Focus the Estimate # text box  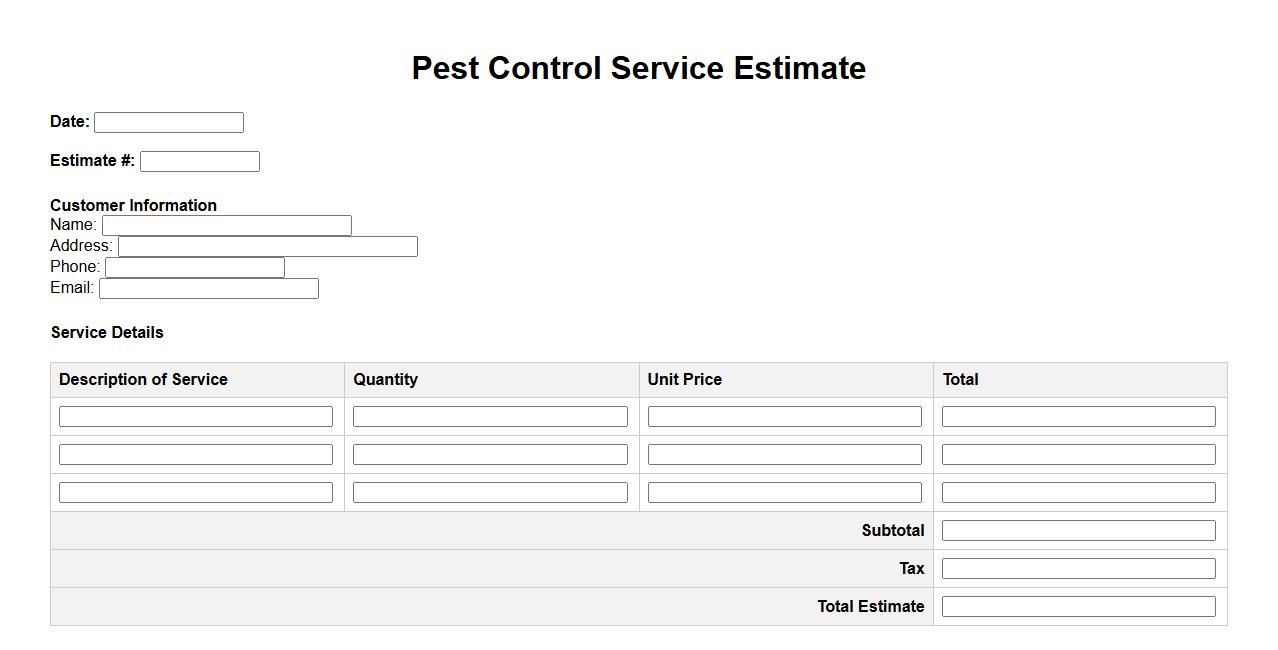[200, 161]
